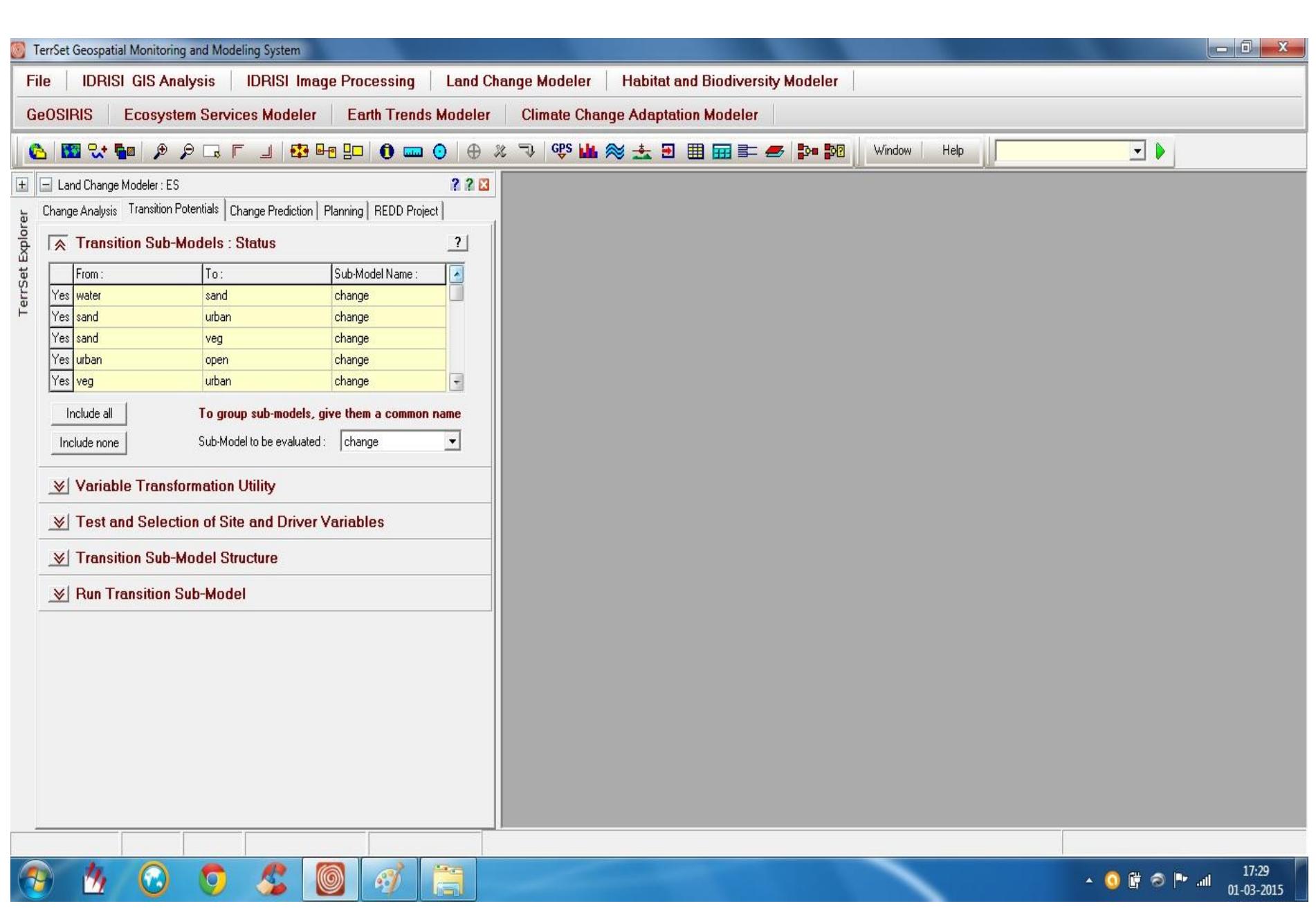Open the IDRISI Image Processing menu

click(x=331, y=81)
